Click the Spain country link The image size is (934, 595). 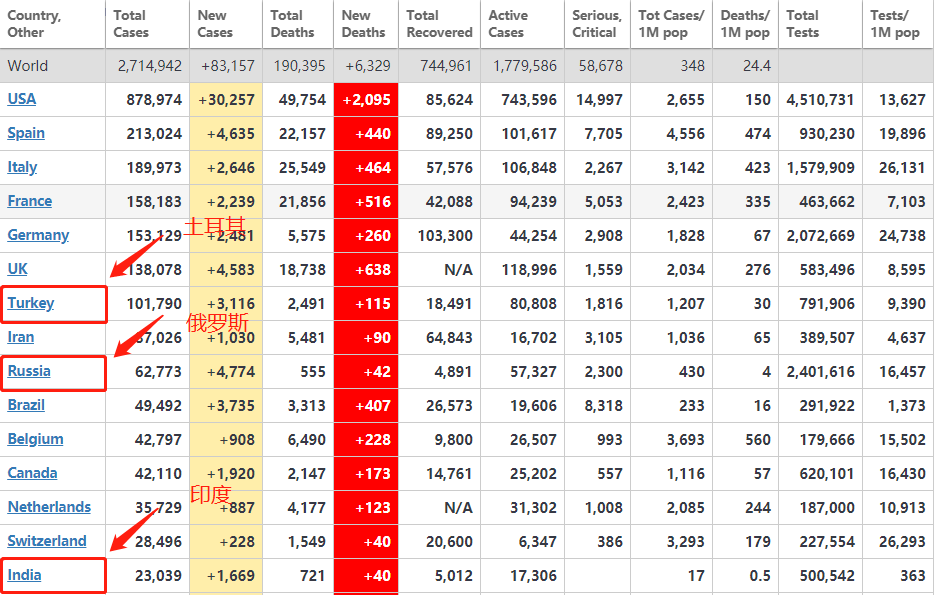point(26,133)
